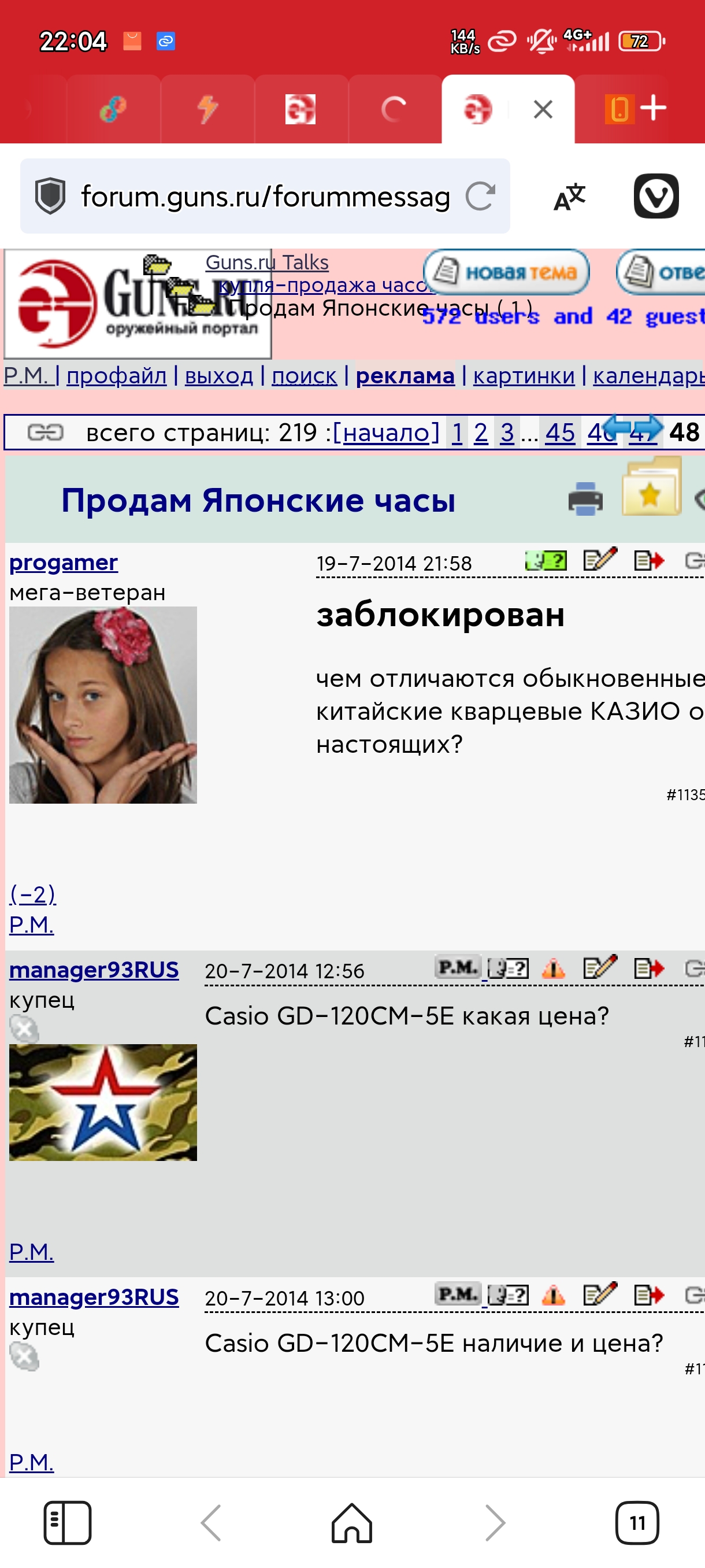Open progamer's rating link (-2)

coord(33,894)
